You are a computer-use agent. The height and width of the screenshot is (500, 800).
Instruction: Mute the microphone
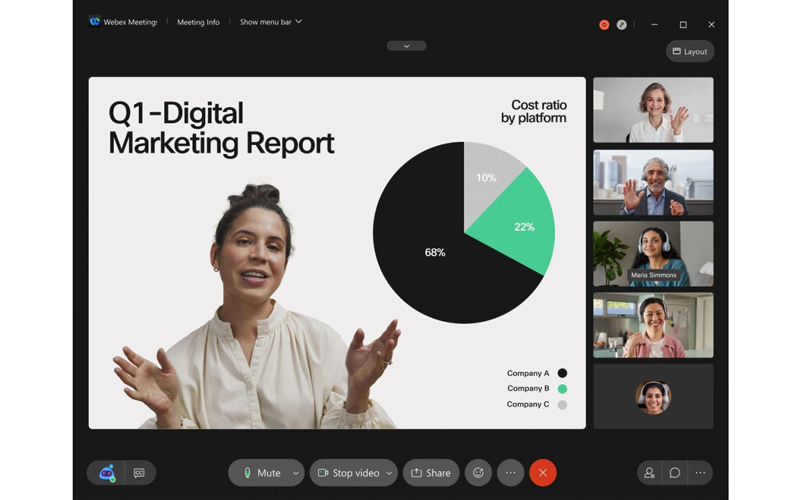coord(261,473)
